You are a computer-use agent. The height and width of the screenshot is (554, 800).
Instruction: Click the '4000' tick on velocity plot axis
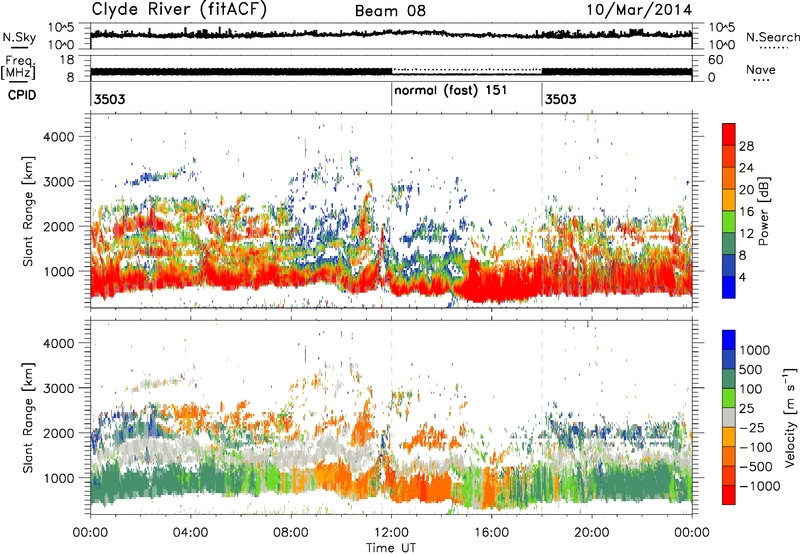pyautogui.click(x=58, y=343)
